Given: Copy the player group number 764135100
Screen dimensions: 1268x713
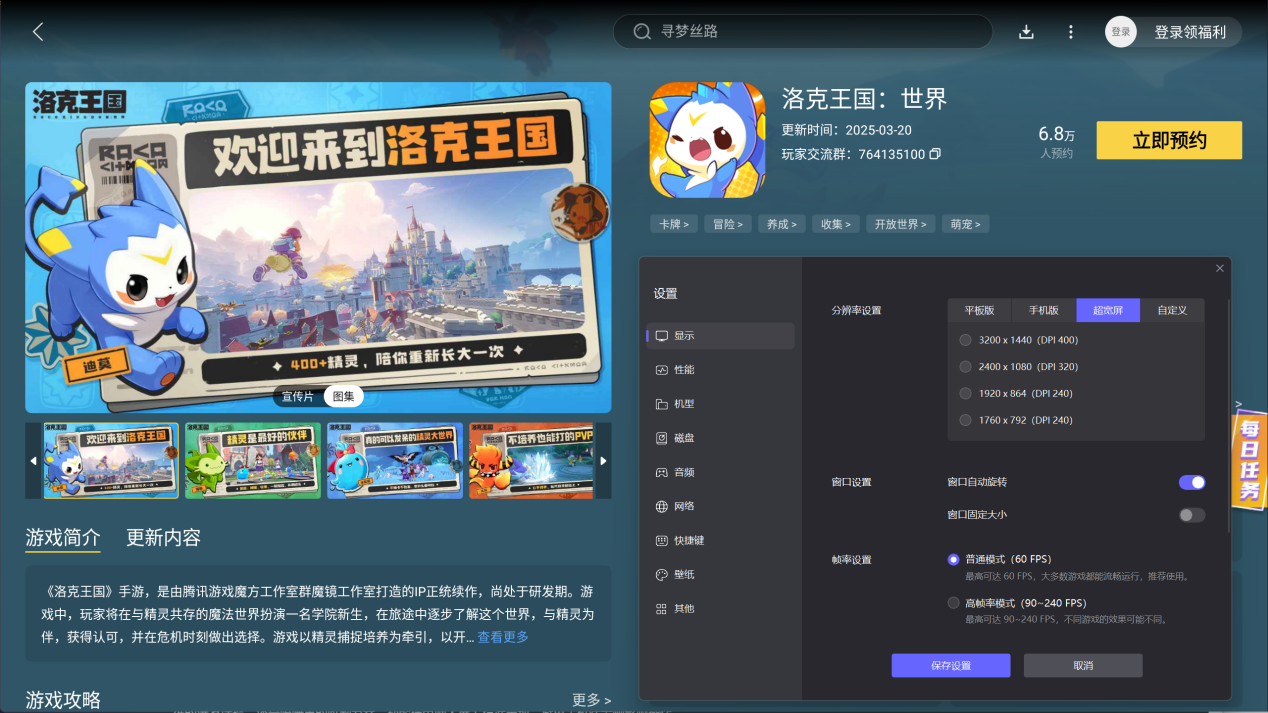Looking at the screenshot, I should point(935,155).
